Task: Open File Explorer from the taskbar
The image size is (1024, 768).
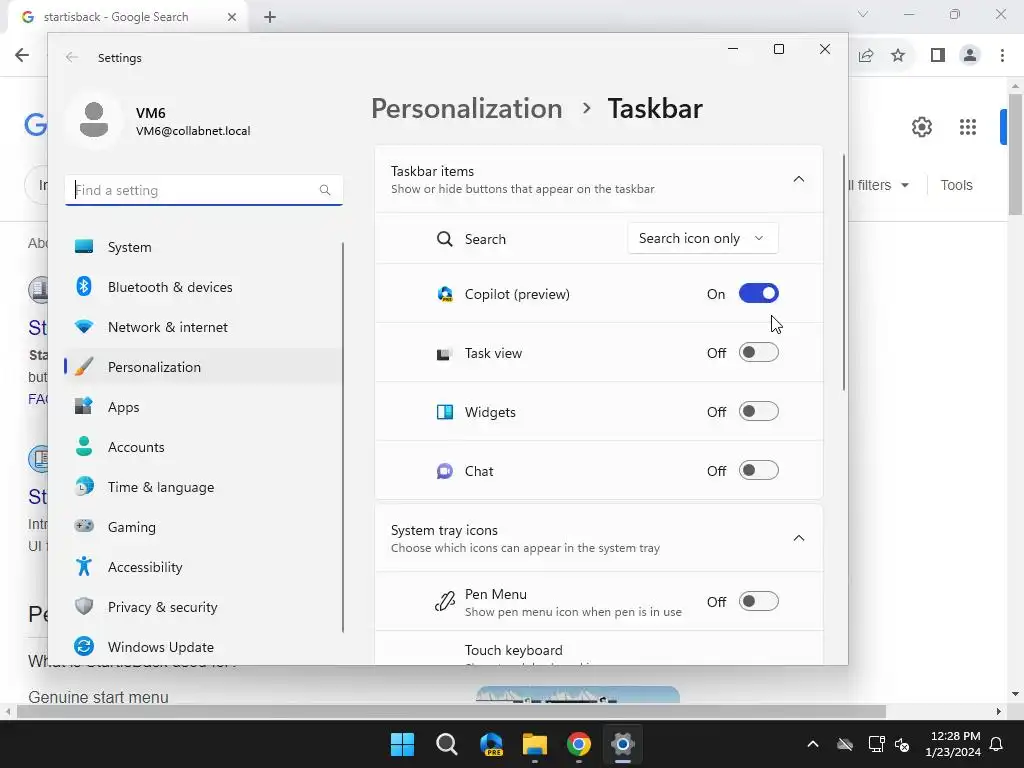Action: tap(535, 744)
